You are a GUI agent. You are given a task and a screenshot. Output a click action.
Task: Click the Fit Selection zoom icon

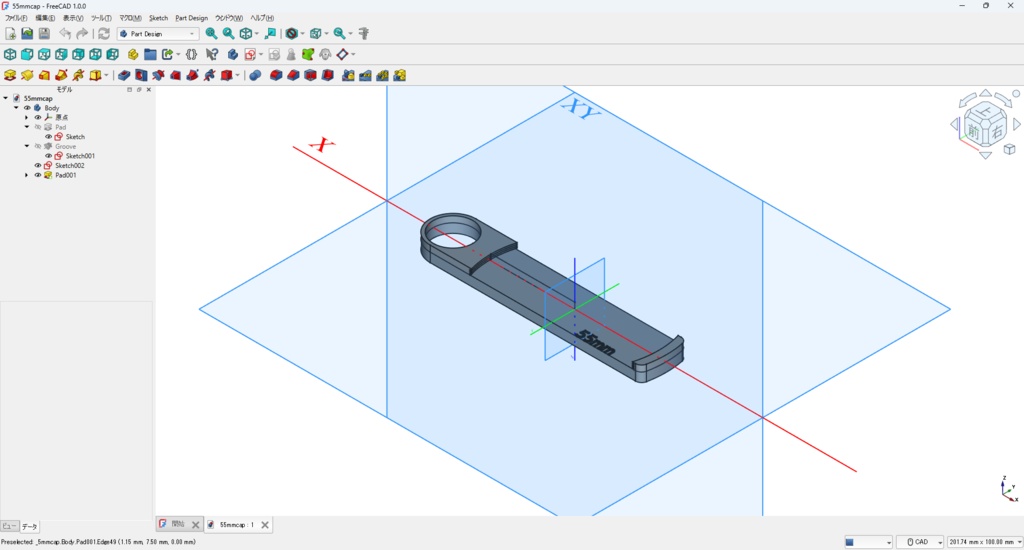click(229, 33)
